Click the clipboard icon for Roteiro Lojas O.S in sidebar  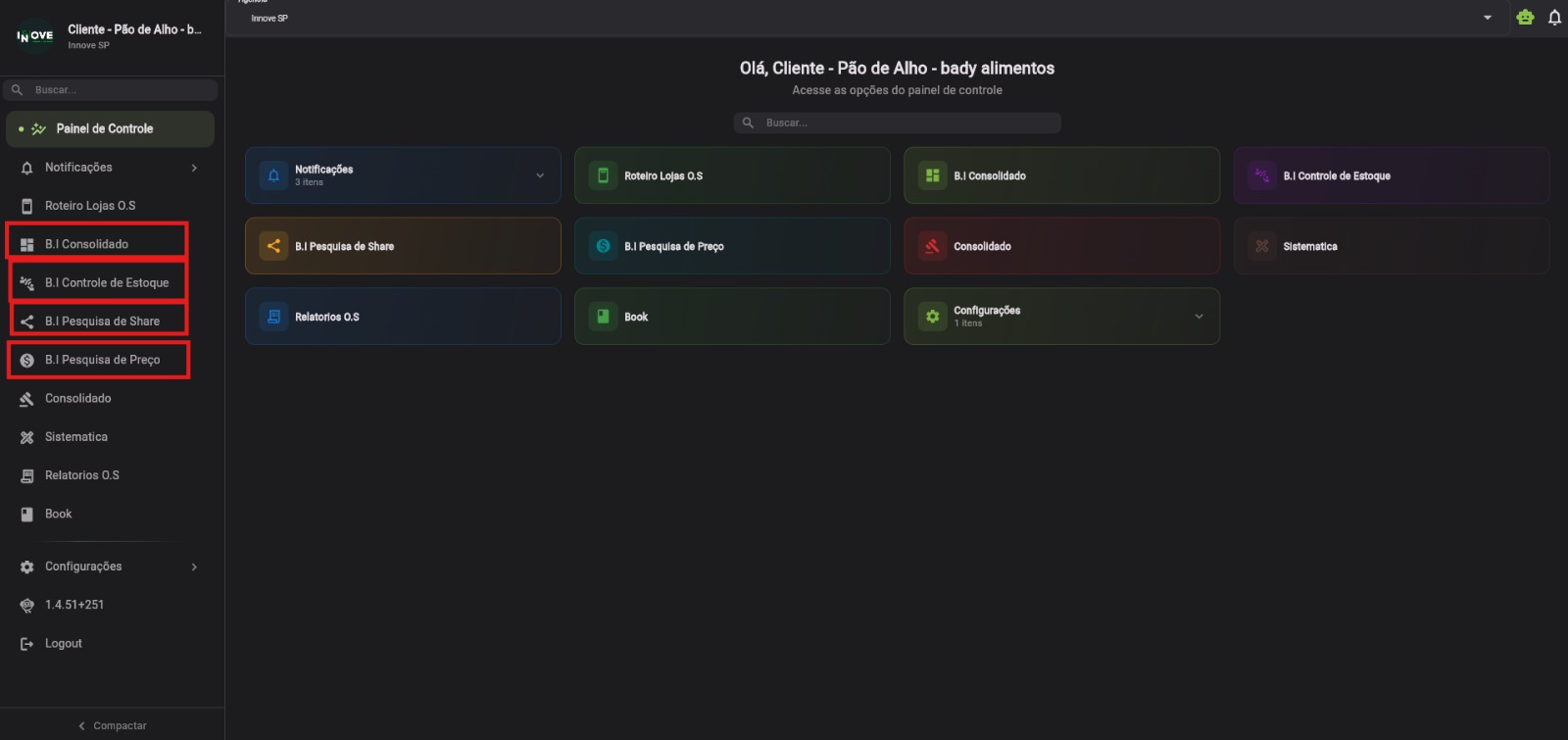click(x=26, y=206)
